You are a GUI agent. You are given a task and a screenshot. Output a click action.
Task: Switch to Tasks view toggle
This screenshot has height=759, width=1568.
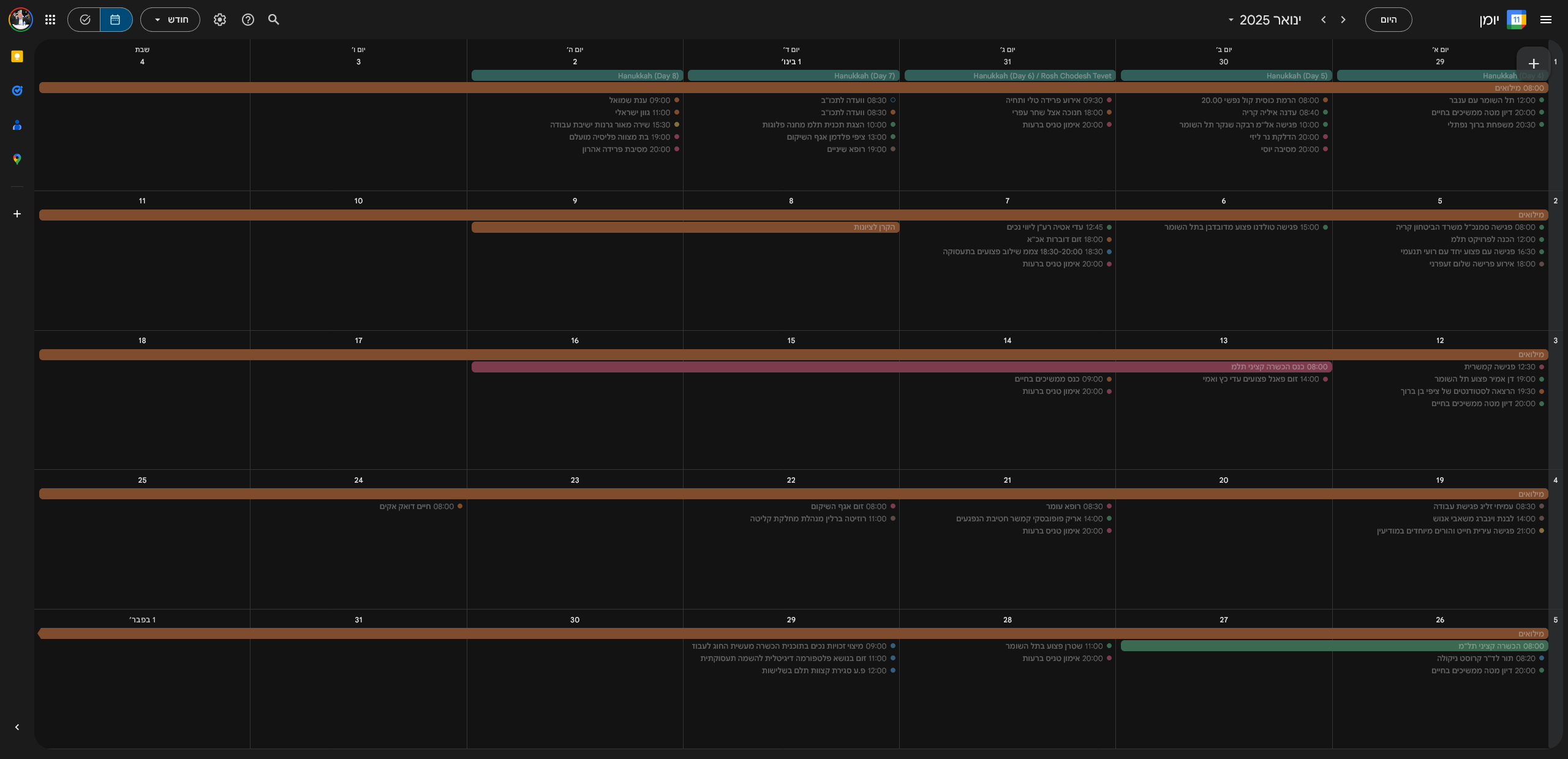click(85, 20)
